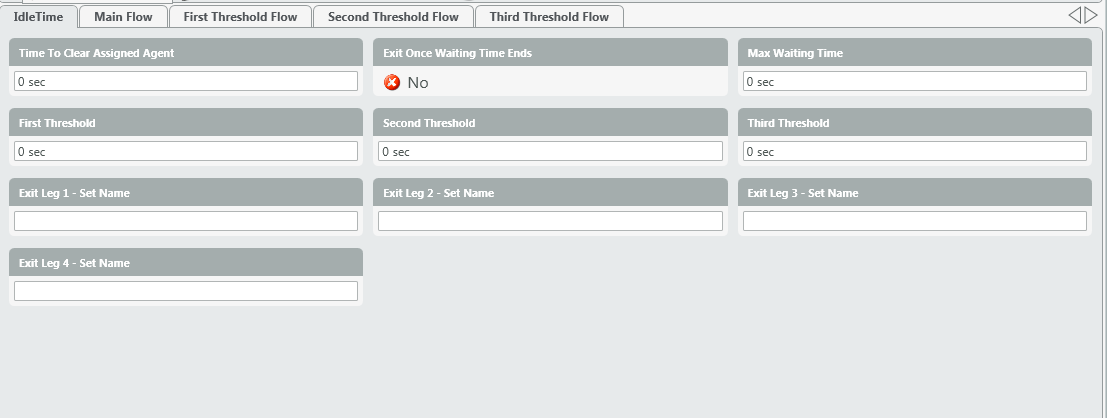Open the Main Flow tab
Image resolution: width=1107 pixels, height=418 pixels.
pyautogui.click(x=123, y=17)
